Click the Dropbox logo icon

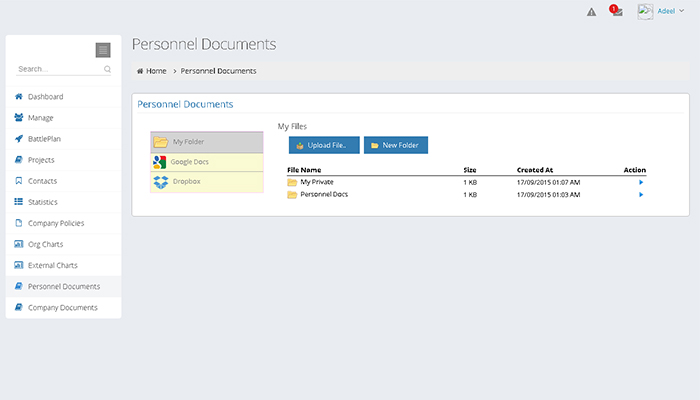coord(161,182)
